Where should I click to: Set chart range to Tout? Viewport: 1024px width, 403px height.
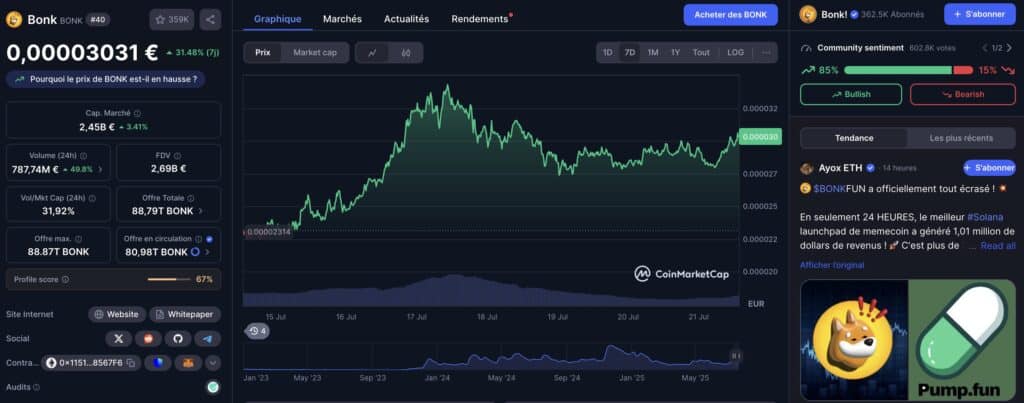click(x=701, y=53)
